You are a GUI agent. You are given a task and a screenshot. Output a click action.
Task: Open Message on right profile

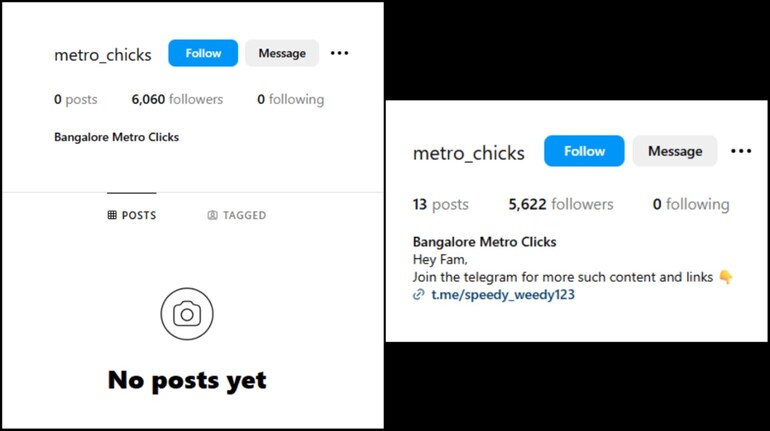pos(675,151)
